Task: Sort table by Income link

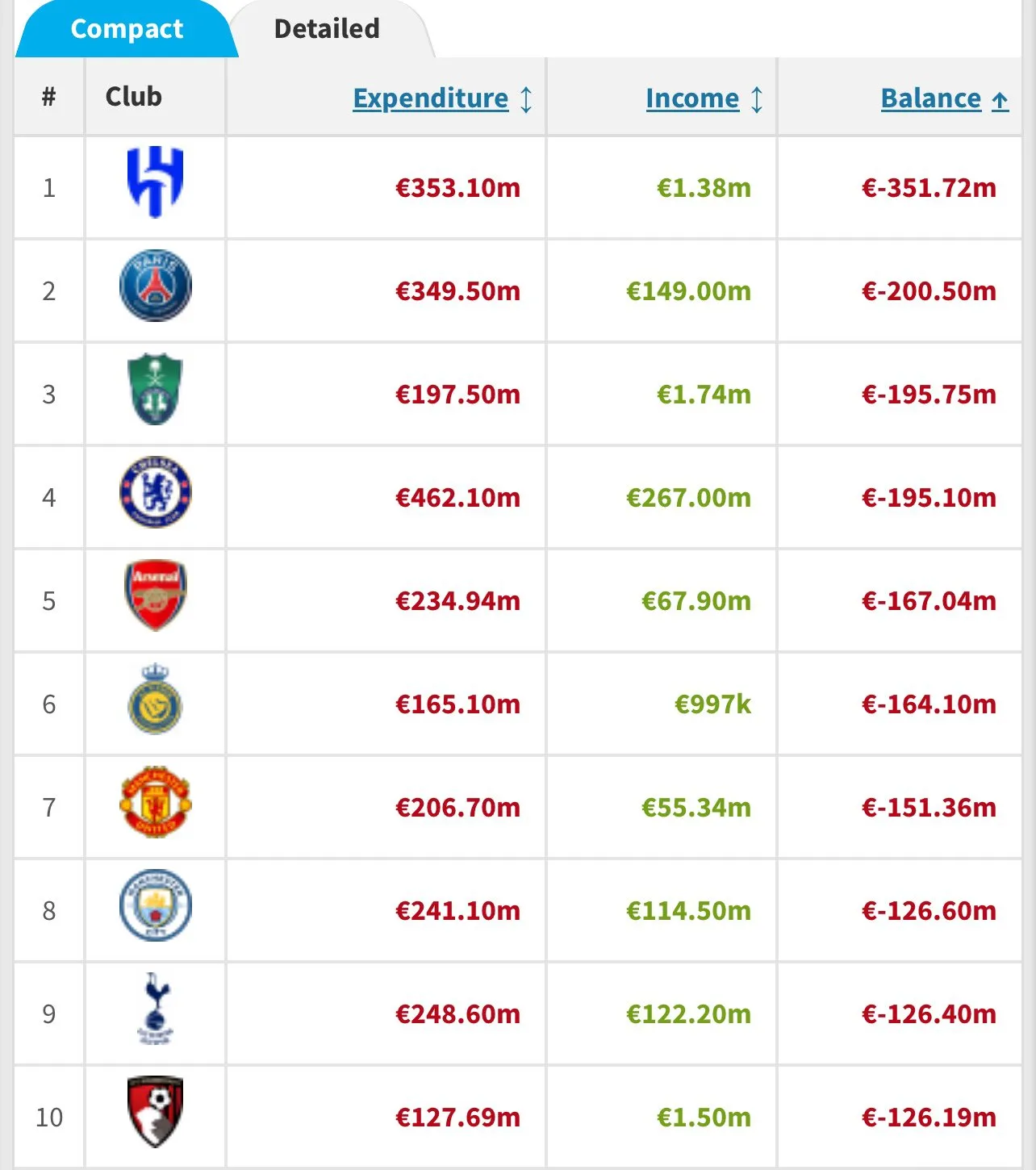Action: tap(692, 98)
